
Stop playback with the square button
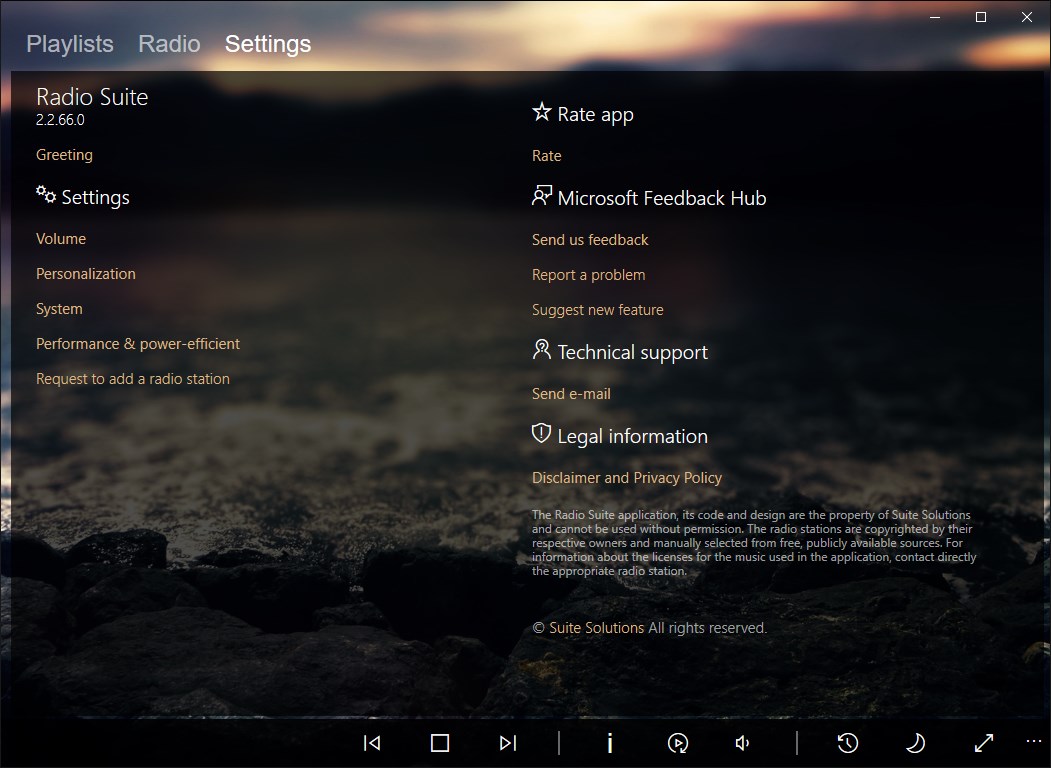(x=440, y=743)
